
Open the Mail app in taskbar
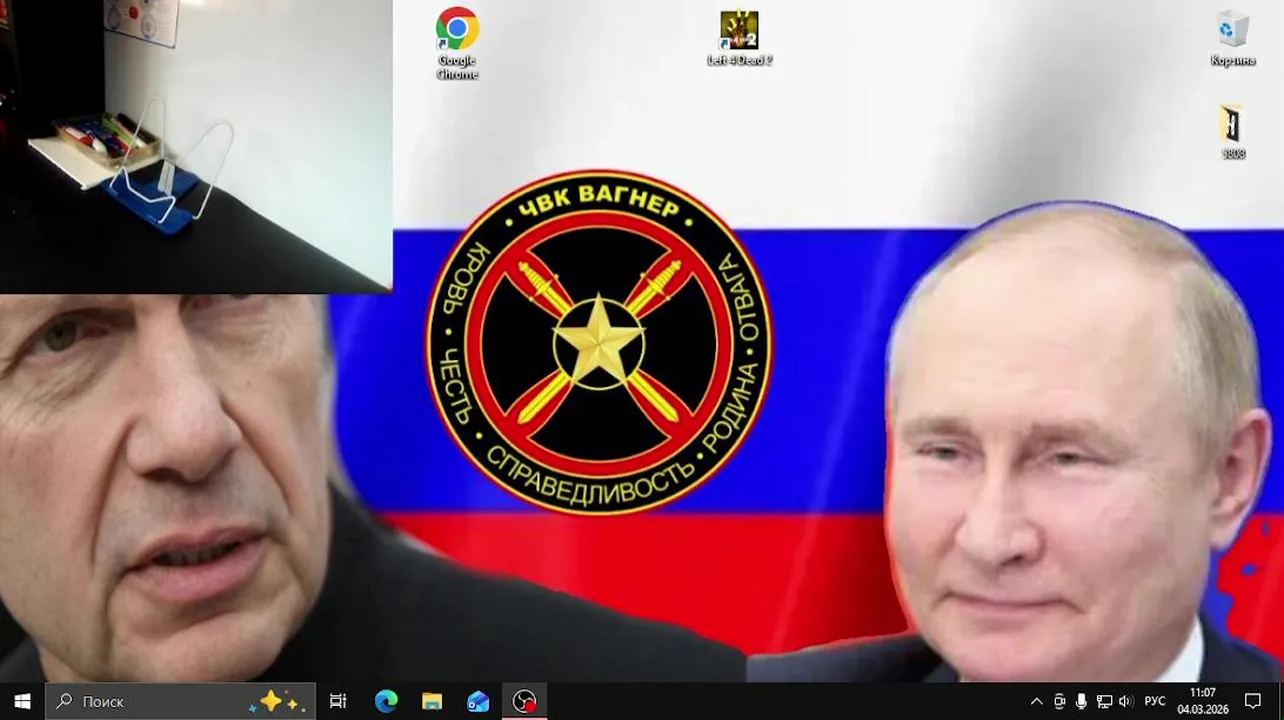tap(478, 701)
